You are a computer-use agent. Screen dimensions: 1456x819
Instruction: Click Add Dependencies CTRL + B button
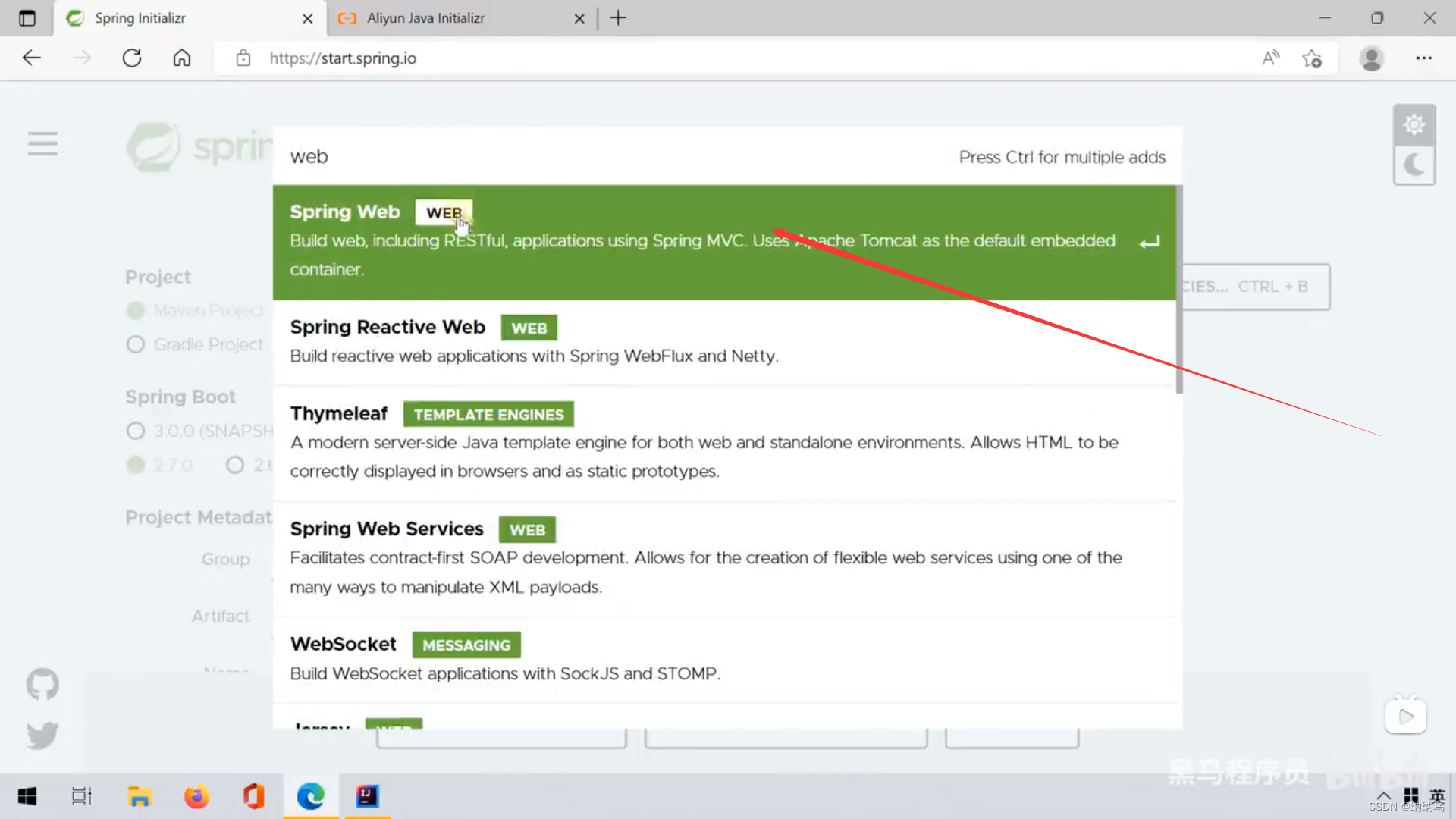coord(1256,287)
